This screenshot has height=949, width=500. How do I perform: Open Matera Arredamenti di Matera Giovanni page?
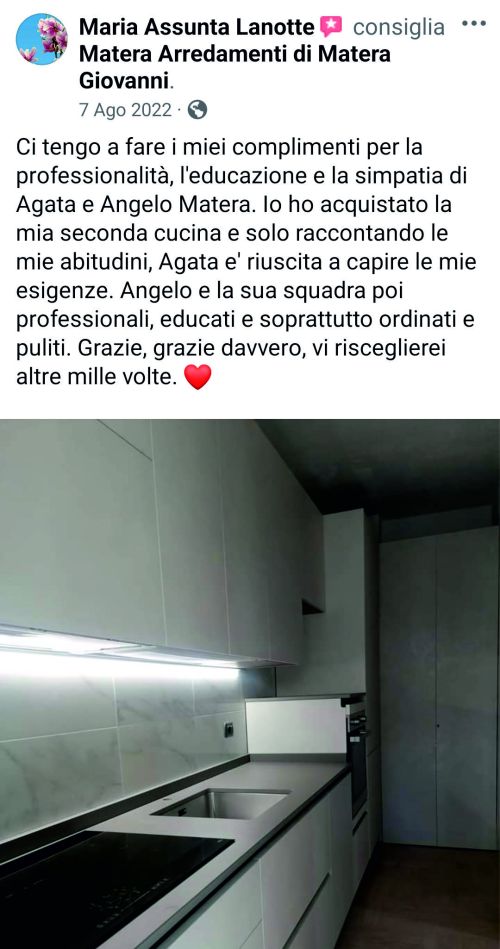pyautogui.click(x=235, y=67)
